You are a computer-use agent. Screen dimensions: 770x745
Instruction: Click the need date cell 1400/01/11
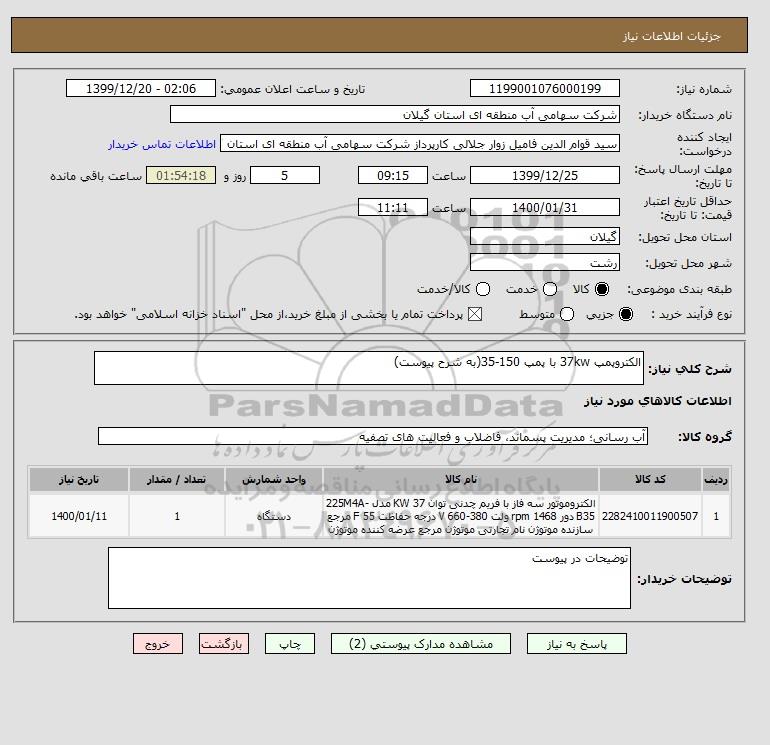coord(79,516)
